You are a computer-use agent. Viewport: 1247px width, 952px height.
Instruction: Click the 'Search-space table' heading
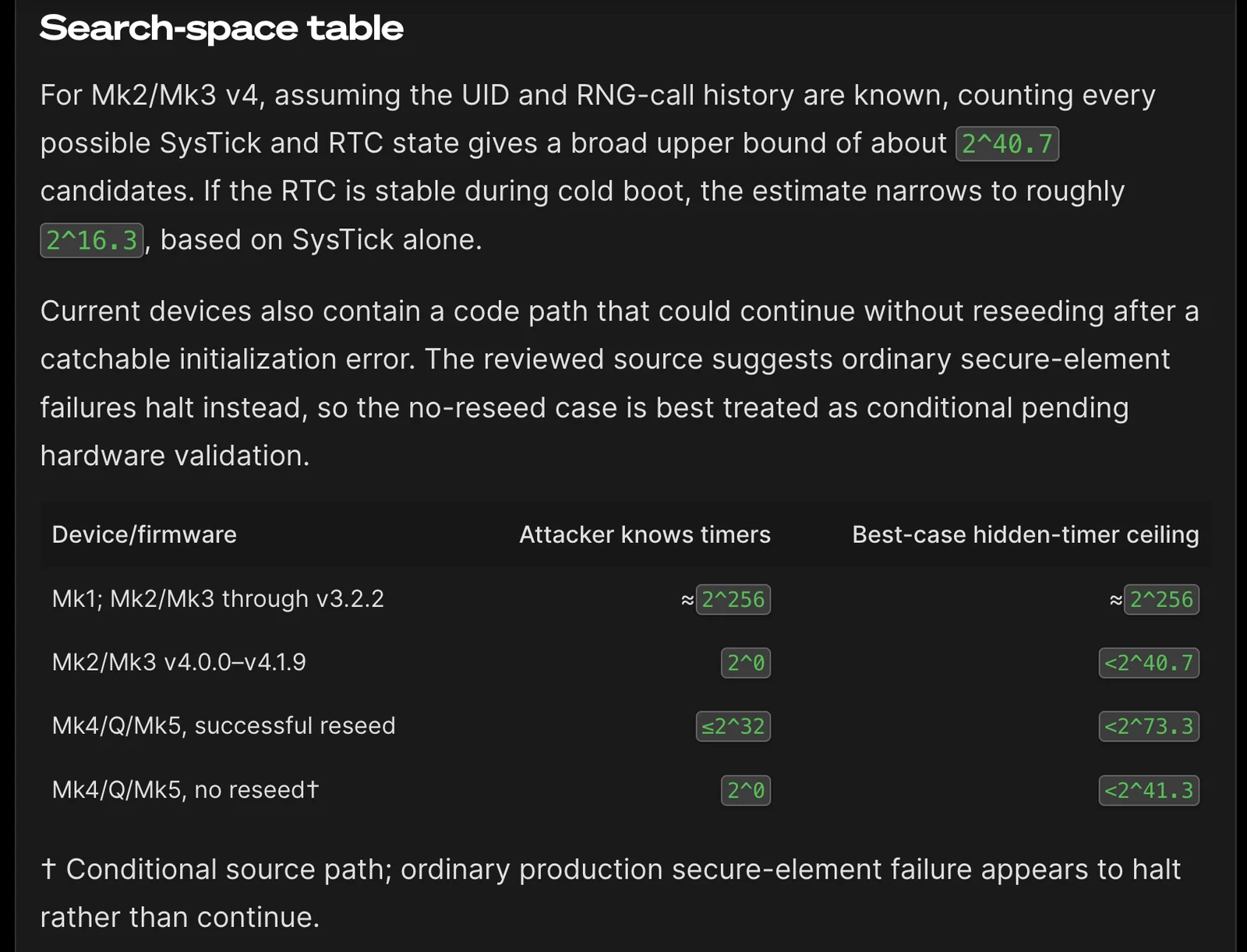click(221, 29)
